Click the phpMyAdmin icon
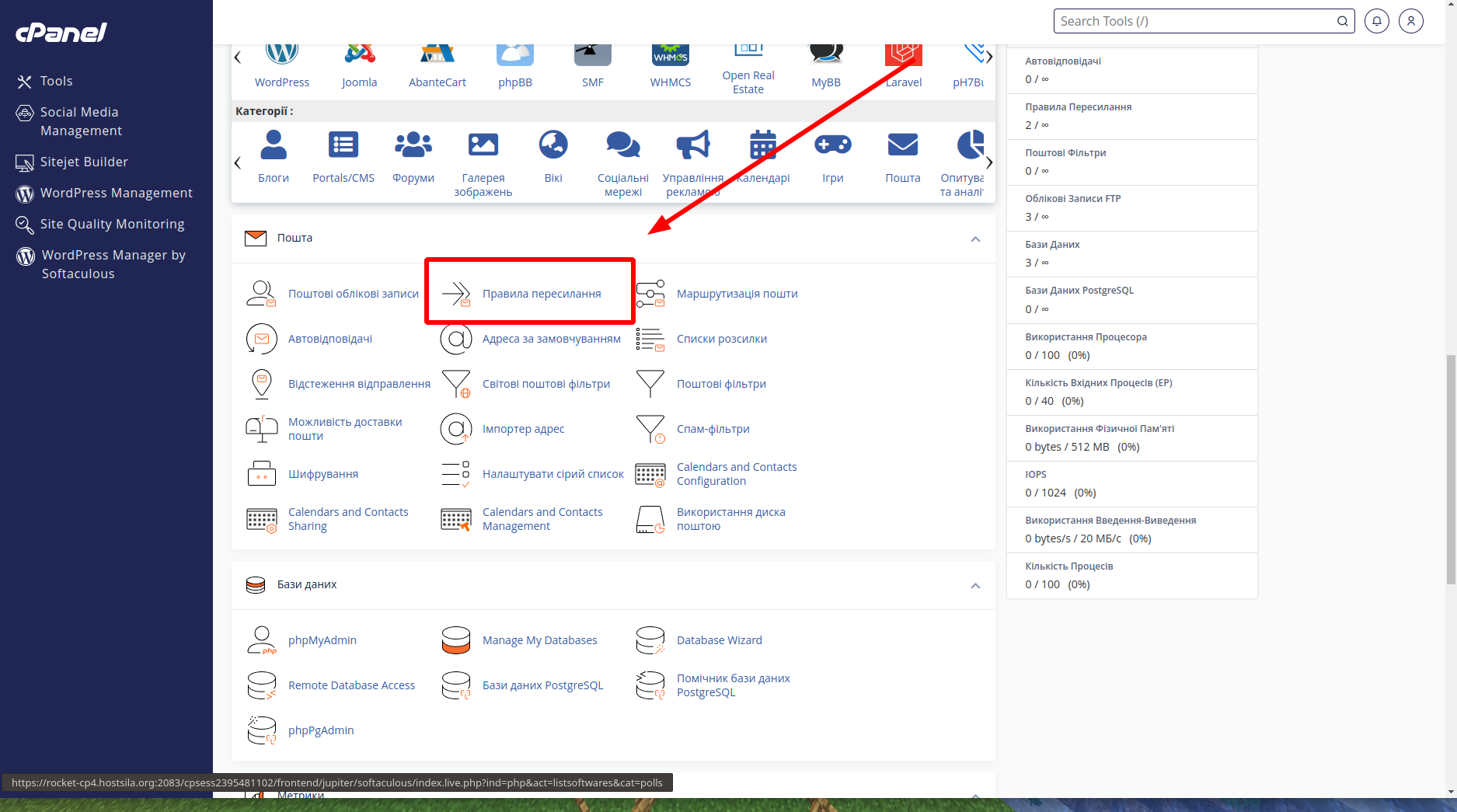Image resolution: width=1457 pixels, height=812 pixels. pos(261,640)
